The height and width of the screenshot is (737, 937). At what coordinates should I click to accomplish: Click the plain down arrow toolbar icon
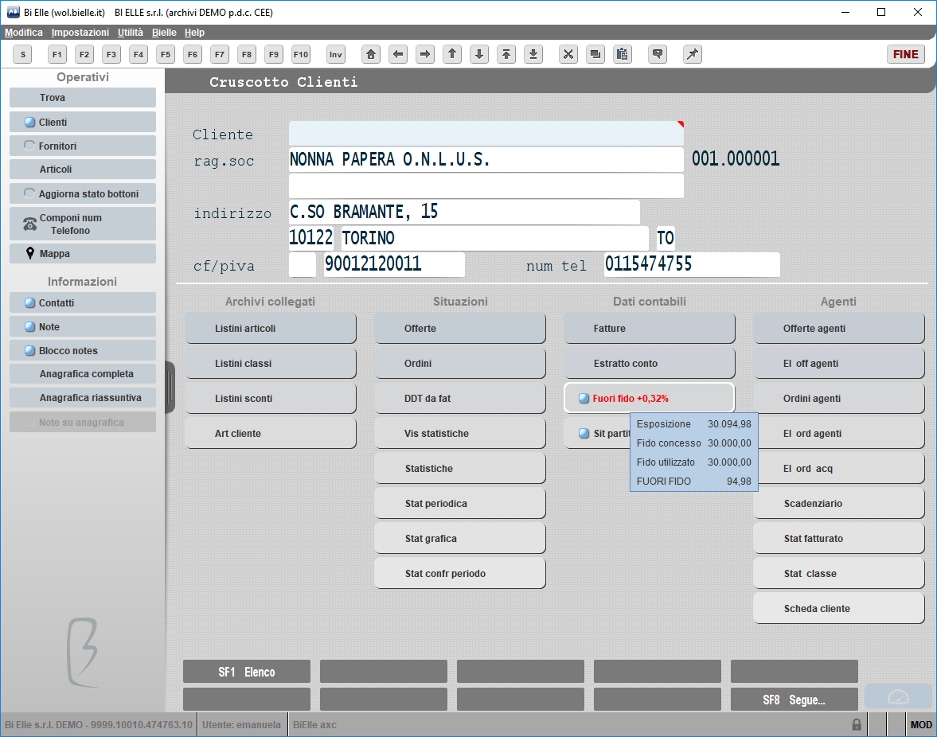coord(479,54)
